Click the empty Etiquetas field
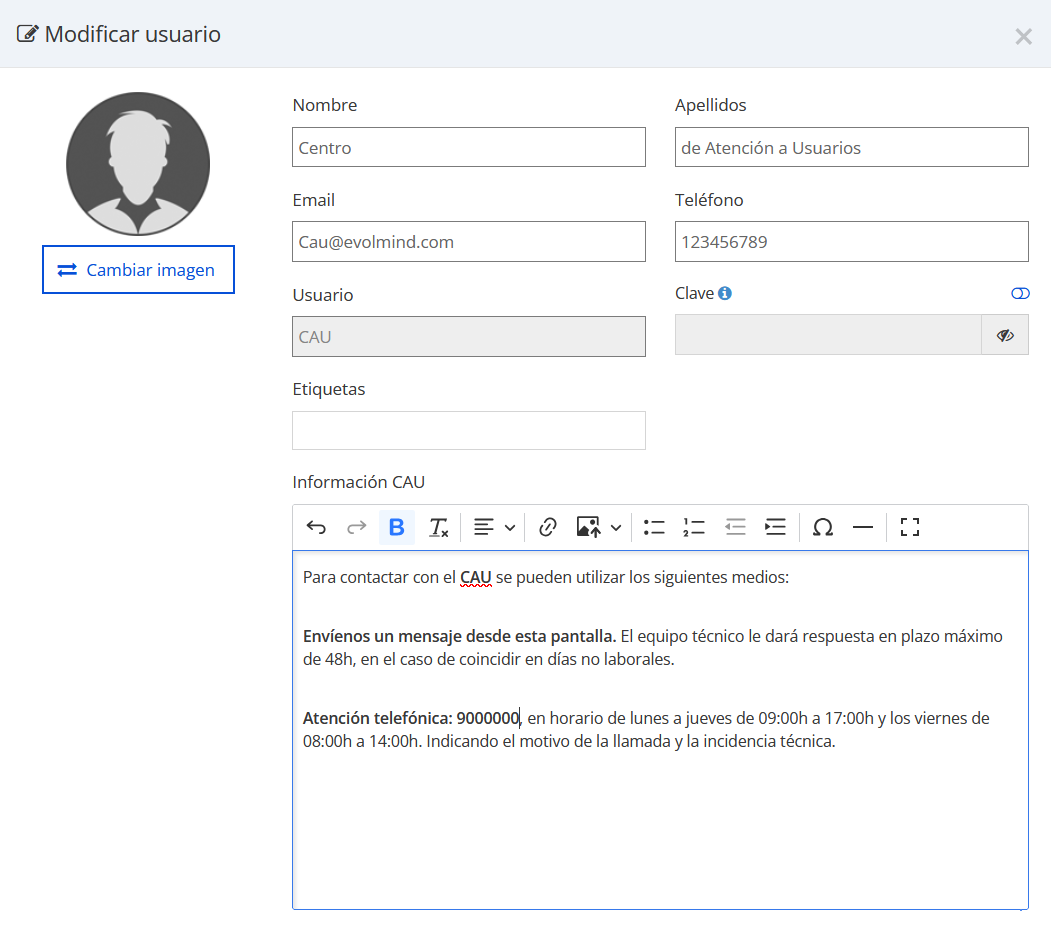1051x938 pixels. 469,430
